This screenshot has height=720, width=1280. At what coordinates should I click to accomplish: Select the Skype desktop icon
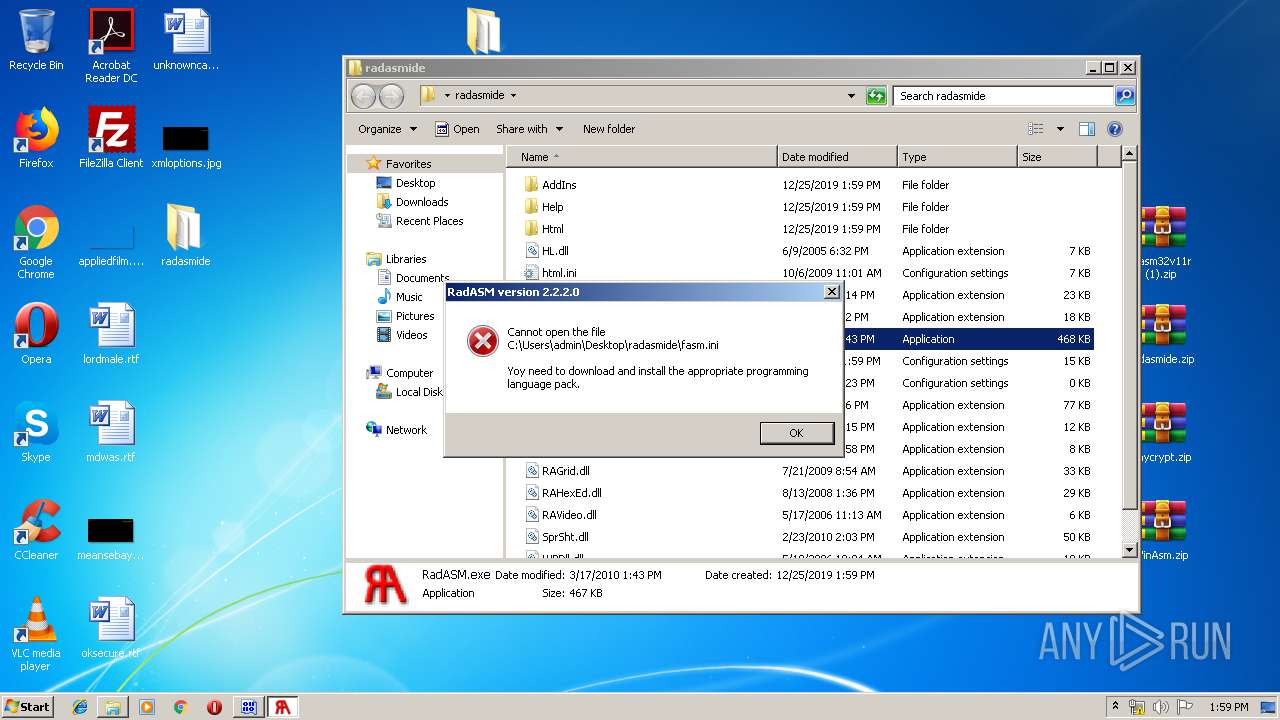coord(36,432)
